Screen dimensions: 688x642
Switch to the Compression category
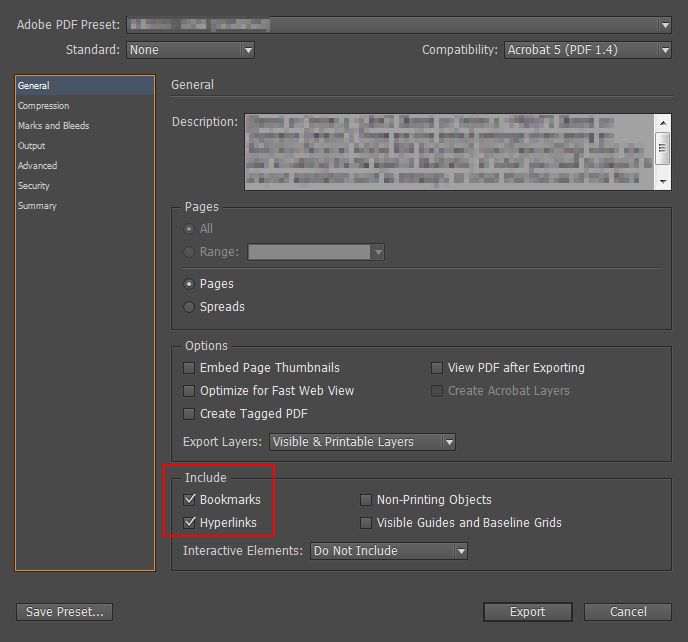pyautogui.click(x=43, y=106)
